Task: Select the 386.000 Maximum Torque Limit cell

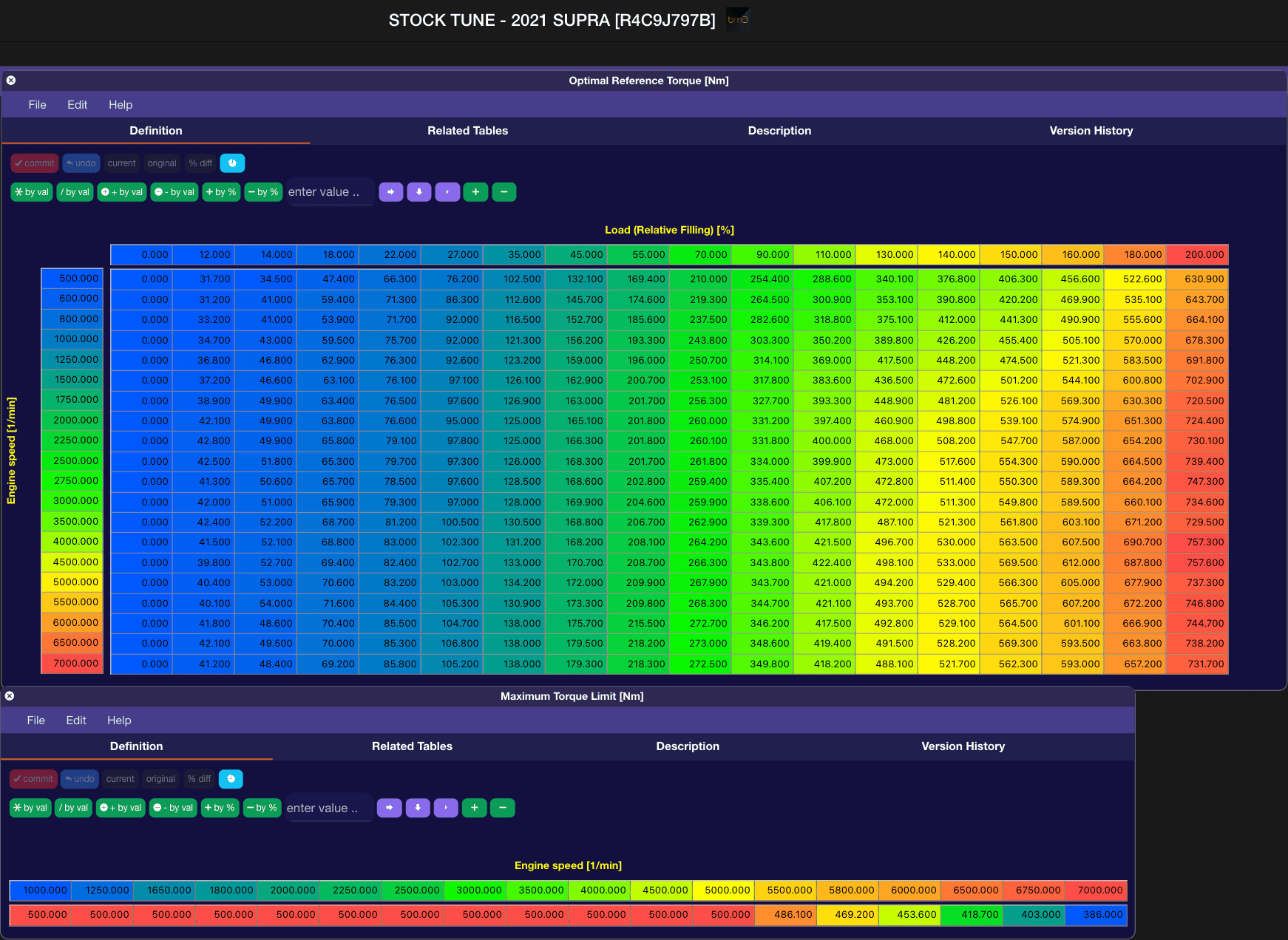Action: [x=1096, y=914]
